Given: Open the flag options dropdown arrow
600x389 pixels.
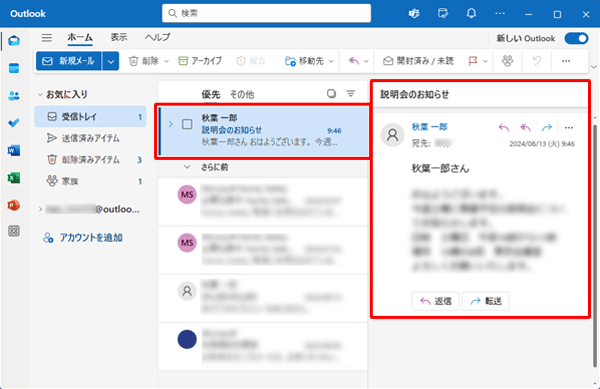Looking at the screenshot, I should pos(485,61).
